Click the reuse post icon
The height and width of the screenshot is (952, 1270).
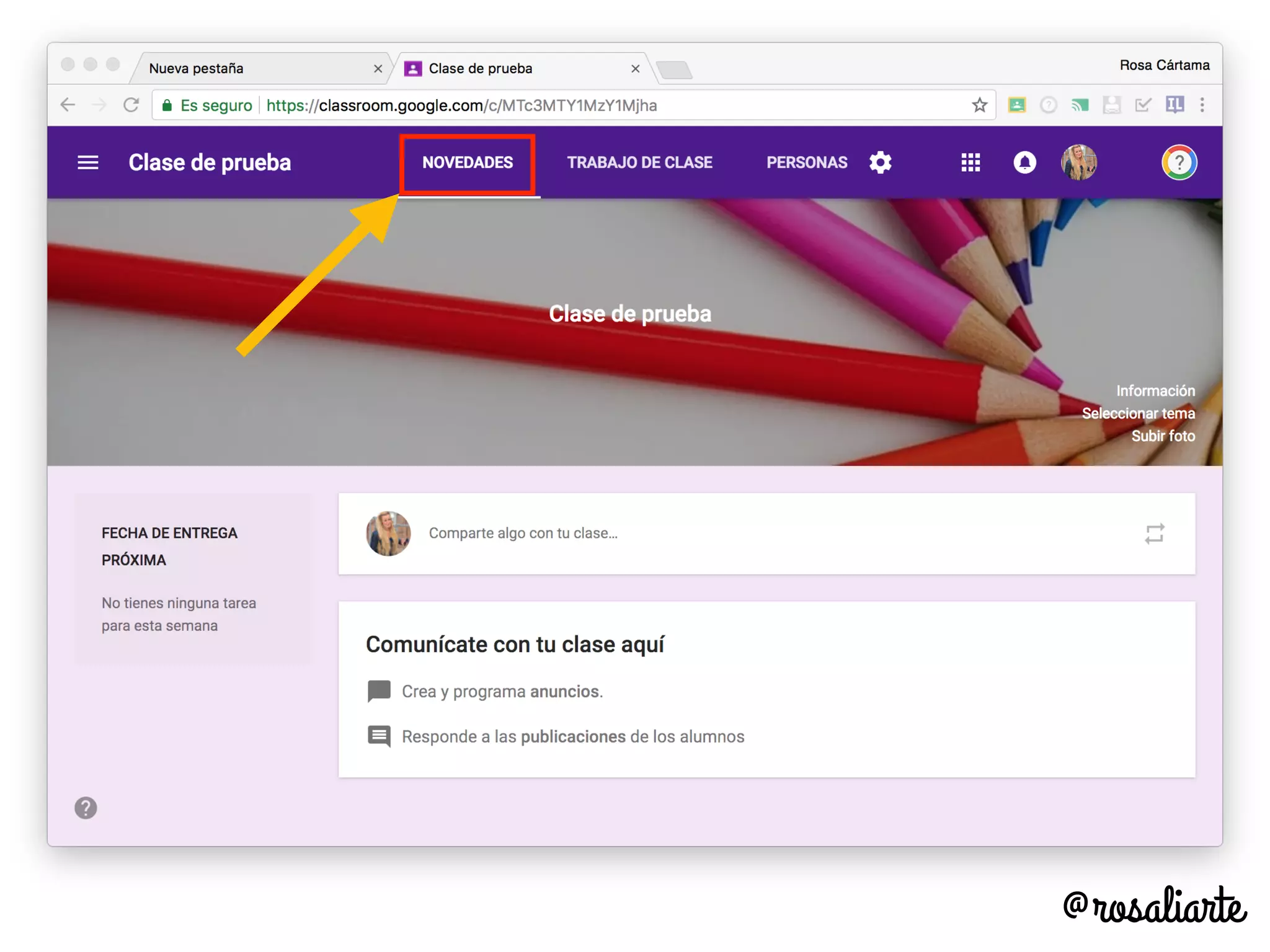click(x=1154, y=534)
